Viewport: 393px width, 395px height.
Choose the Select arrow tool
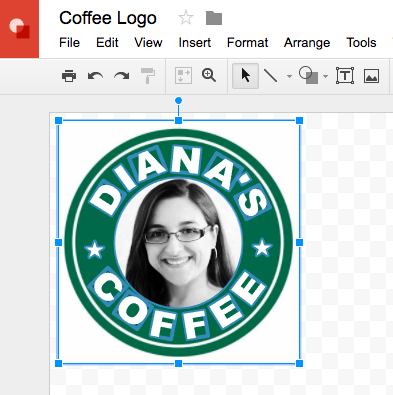(x=245, y=76)
